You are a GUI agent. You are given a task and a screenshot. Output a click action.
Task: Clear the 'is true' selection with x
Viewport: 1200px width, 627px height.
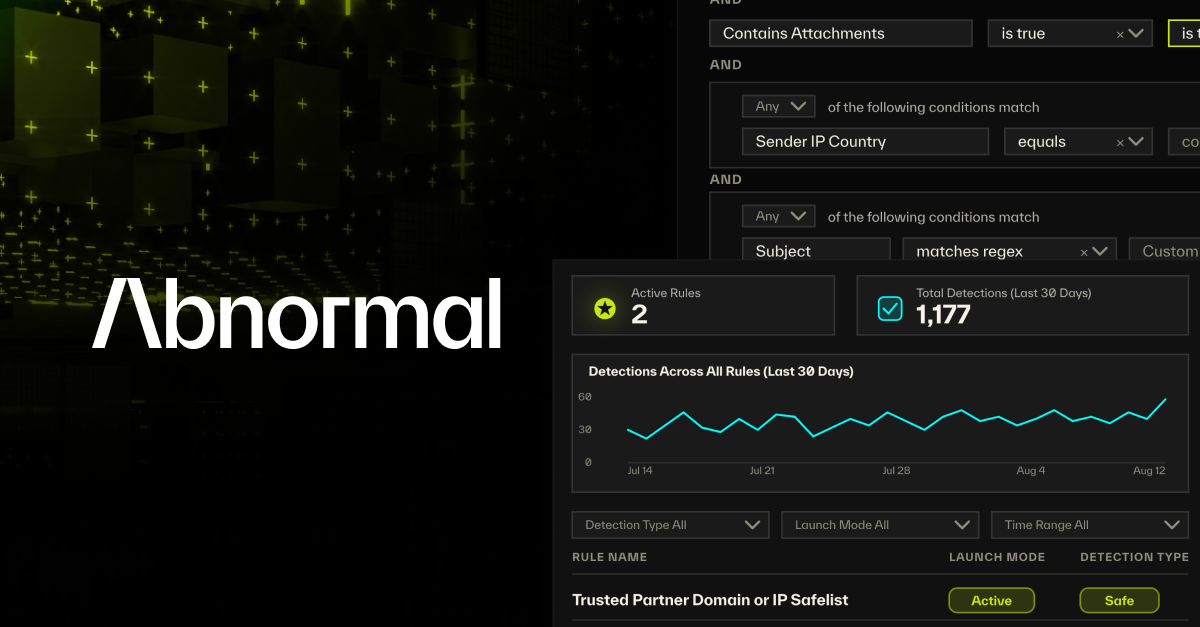click(1120, 34)
